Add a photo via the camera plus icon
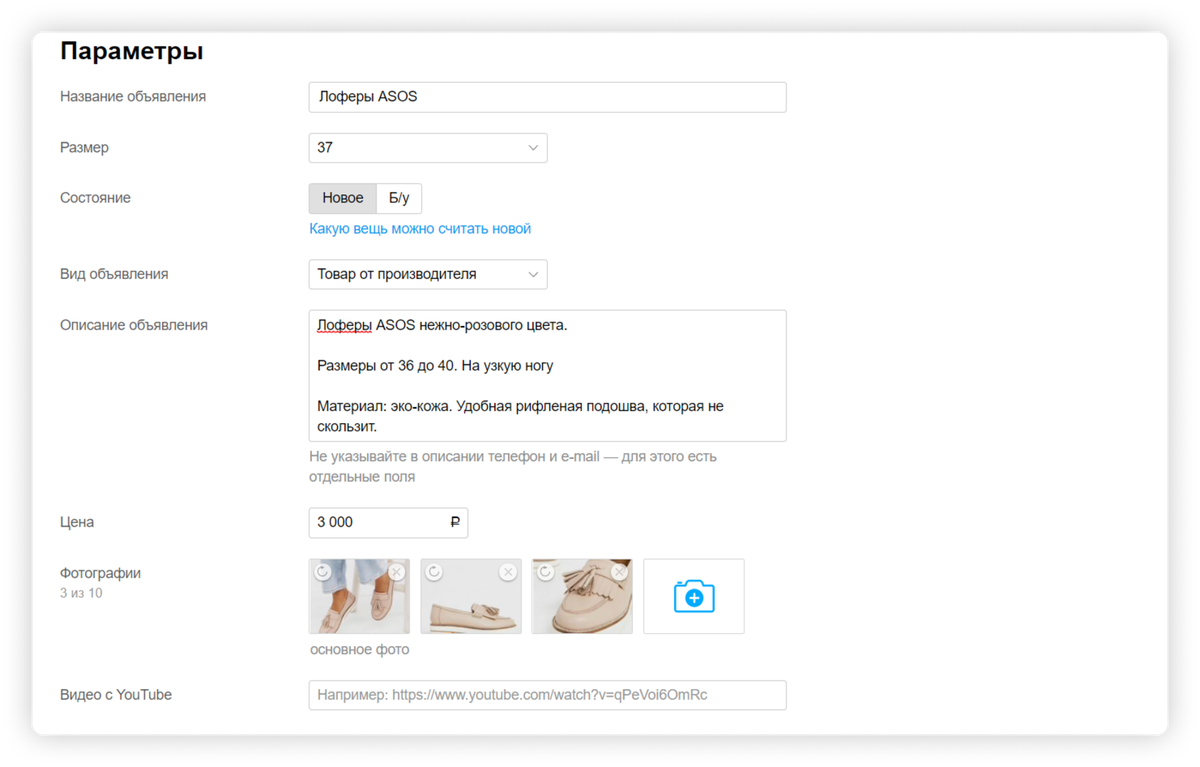The image size is (1200, 767). click(694, 596)
